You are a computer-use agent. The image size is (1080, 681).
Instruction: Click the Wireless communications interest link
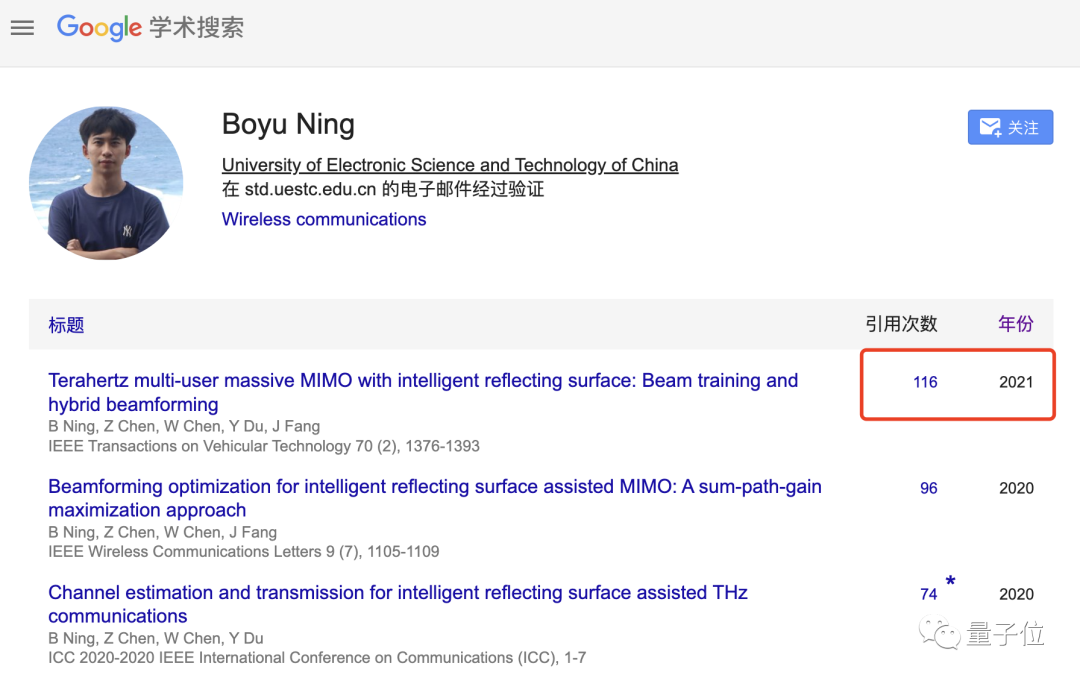324,219
